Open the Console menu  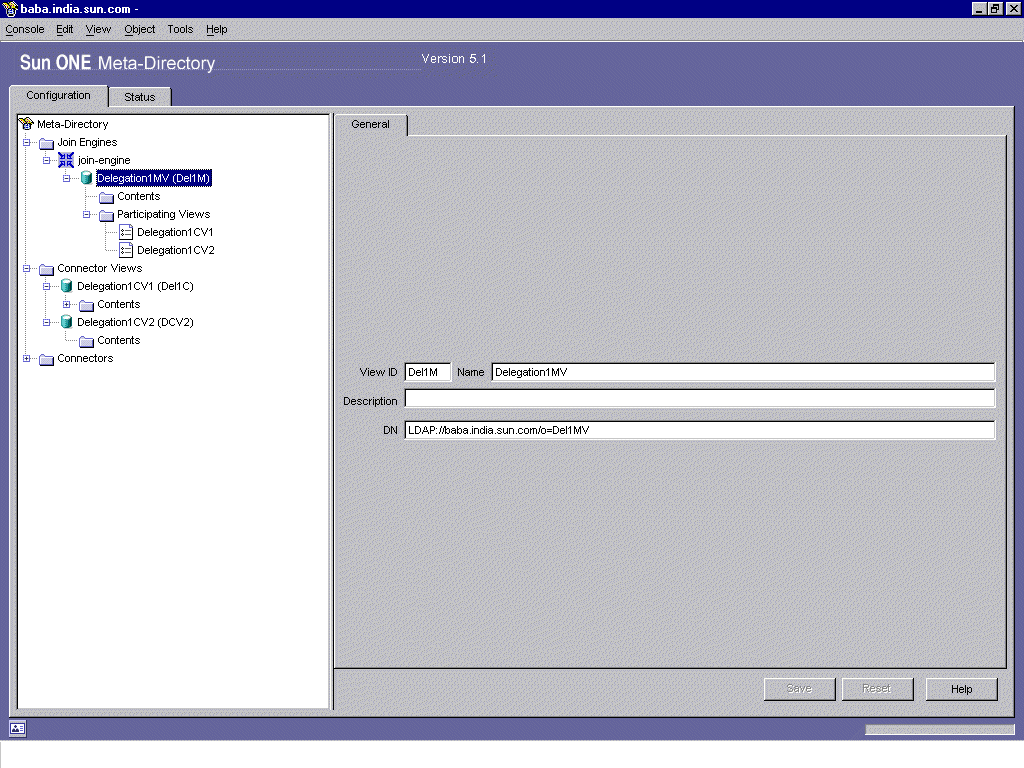(25, 29)
